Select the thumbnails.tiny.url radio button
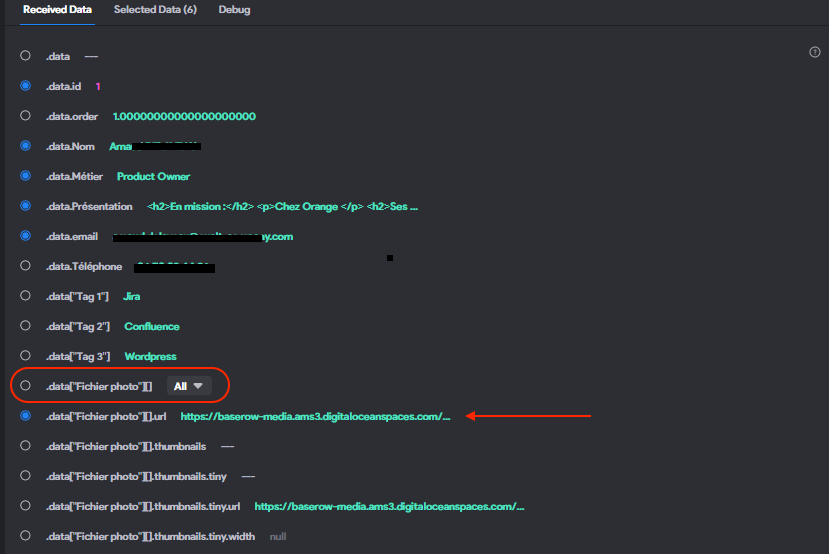This screenshot has height=554, width=829. point(25,506)
